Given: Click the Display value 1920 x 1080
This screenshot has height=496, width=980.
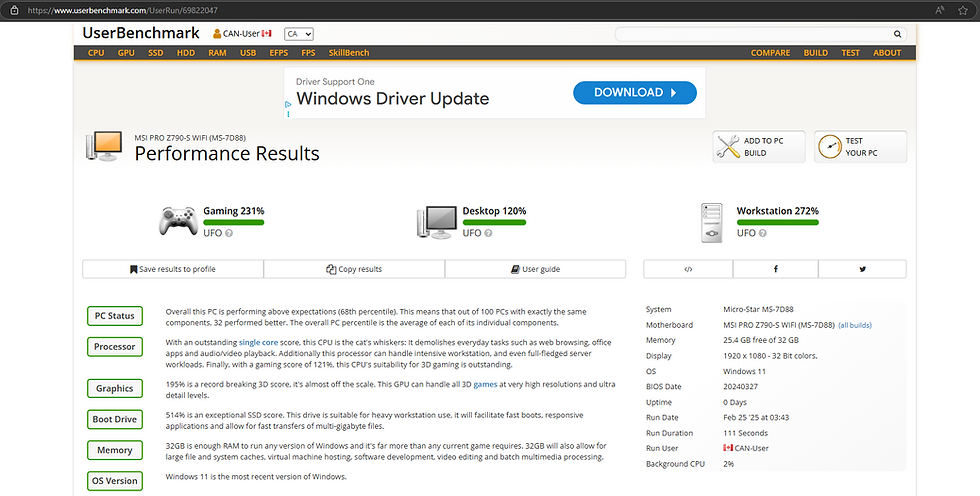Looking at the screenshot, I should tap(770, 356).
